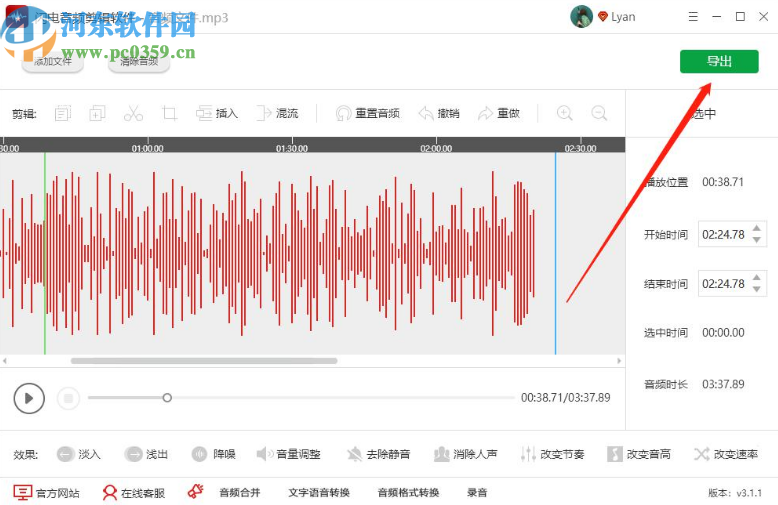This screenshot has width=778, height=505.
Task: Open Audio Format Conversion (音频格式转换)
Action: tap(408, 493)
